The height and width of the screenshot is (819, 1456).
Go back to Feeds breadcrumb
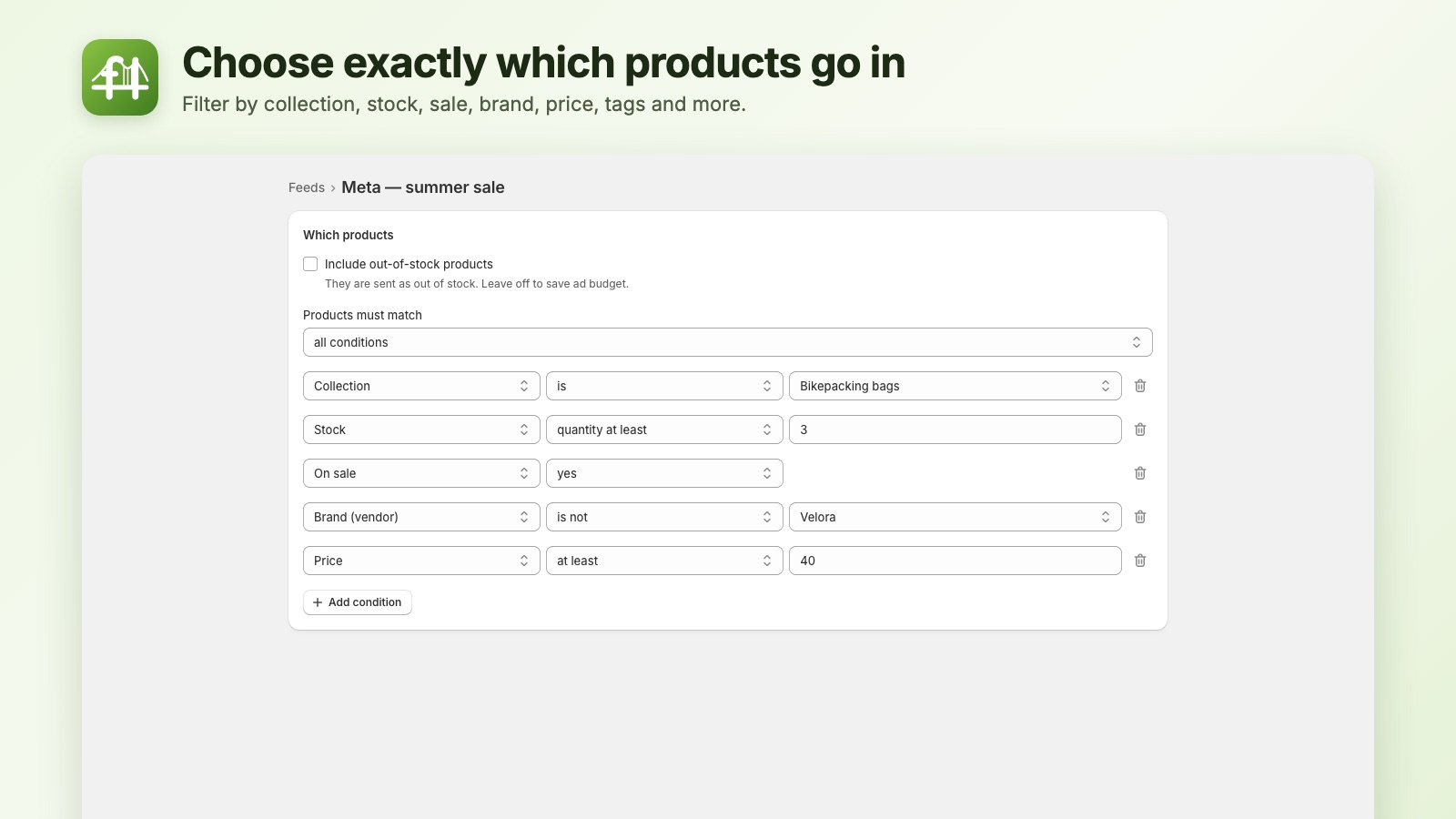(307, 187)
